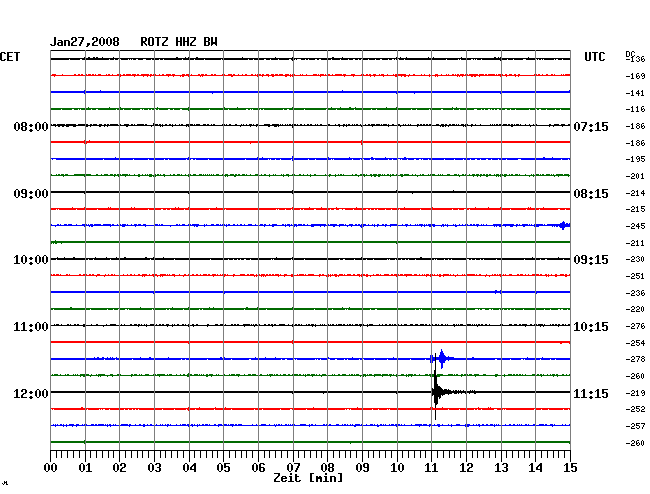Select the DC value -141
The height and width of the screenshot is (494, 650).
coord(635,93)
